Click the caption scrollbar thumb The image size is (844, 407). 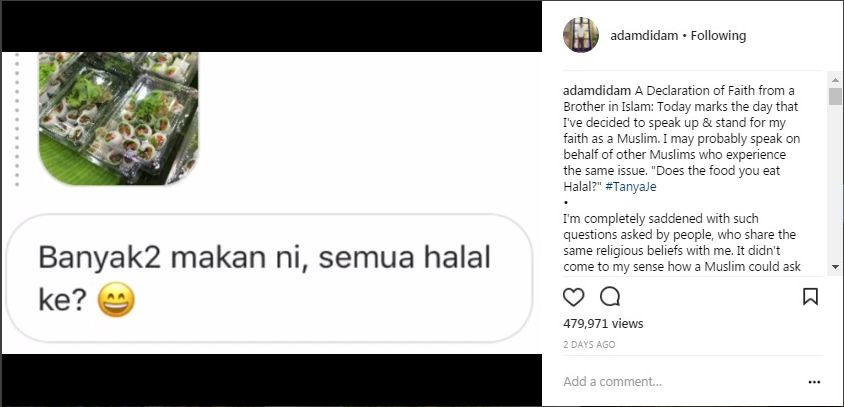[835, 96]
